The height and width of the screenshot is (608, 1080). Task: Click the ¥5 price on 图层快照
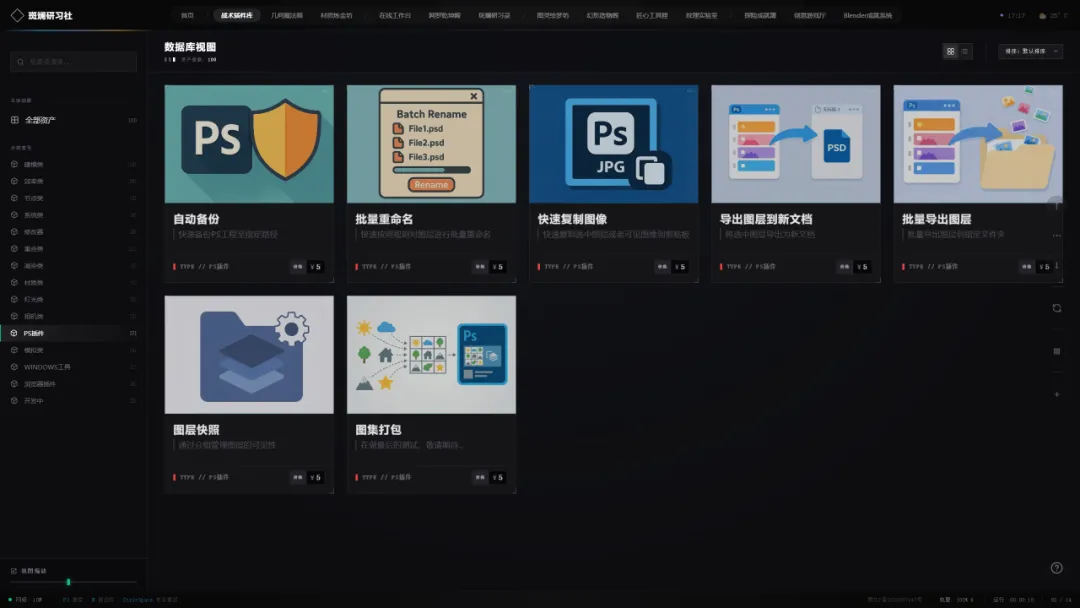[x=315, y=477]
